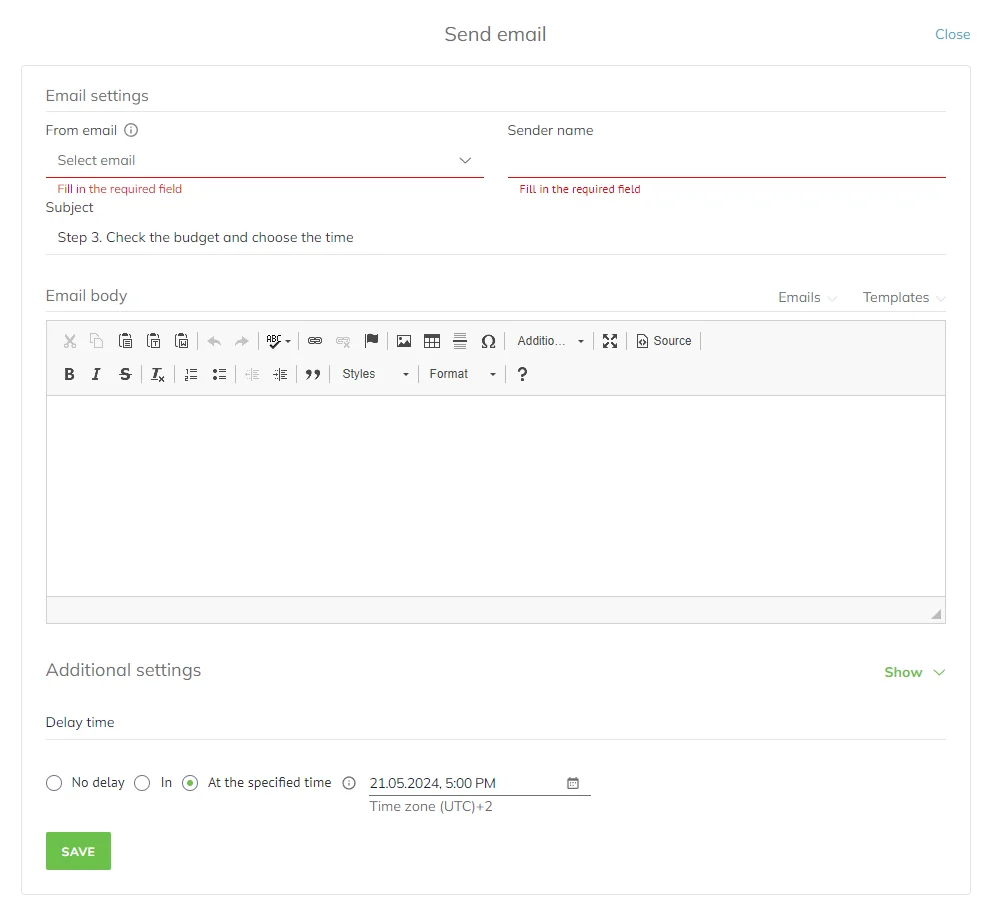Select the No delay radio button

point(54,783)
